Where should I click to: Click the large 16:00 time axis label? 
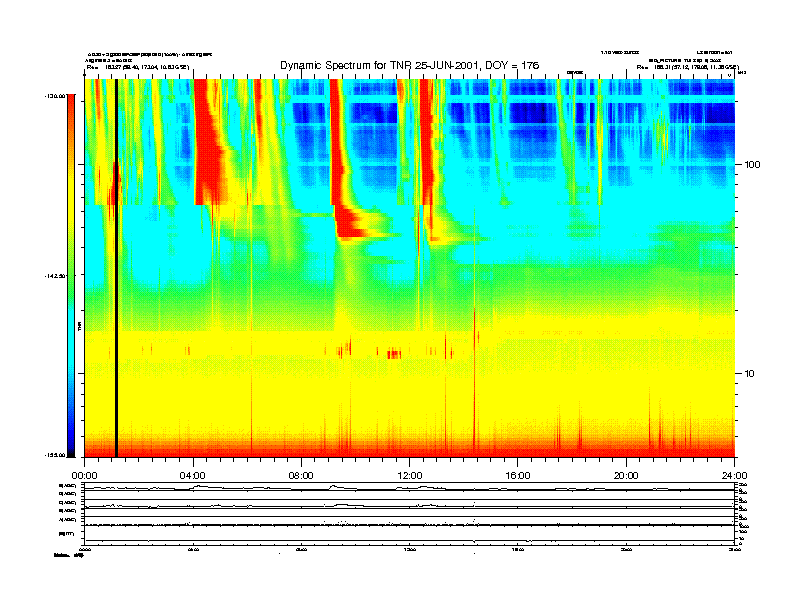[x=518, y=476]
